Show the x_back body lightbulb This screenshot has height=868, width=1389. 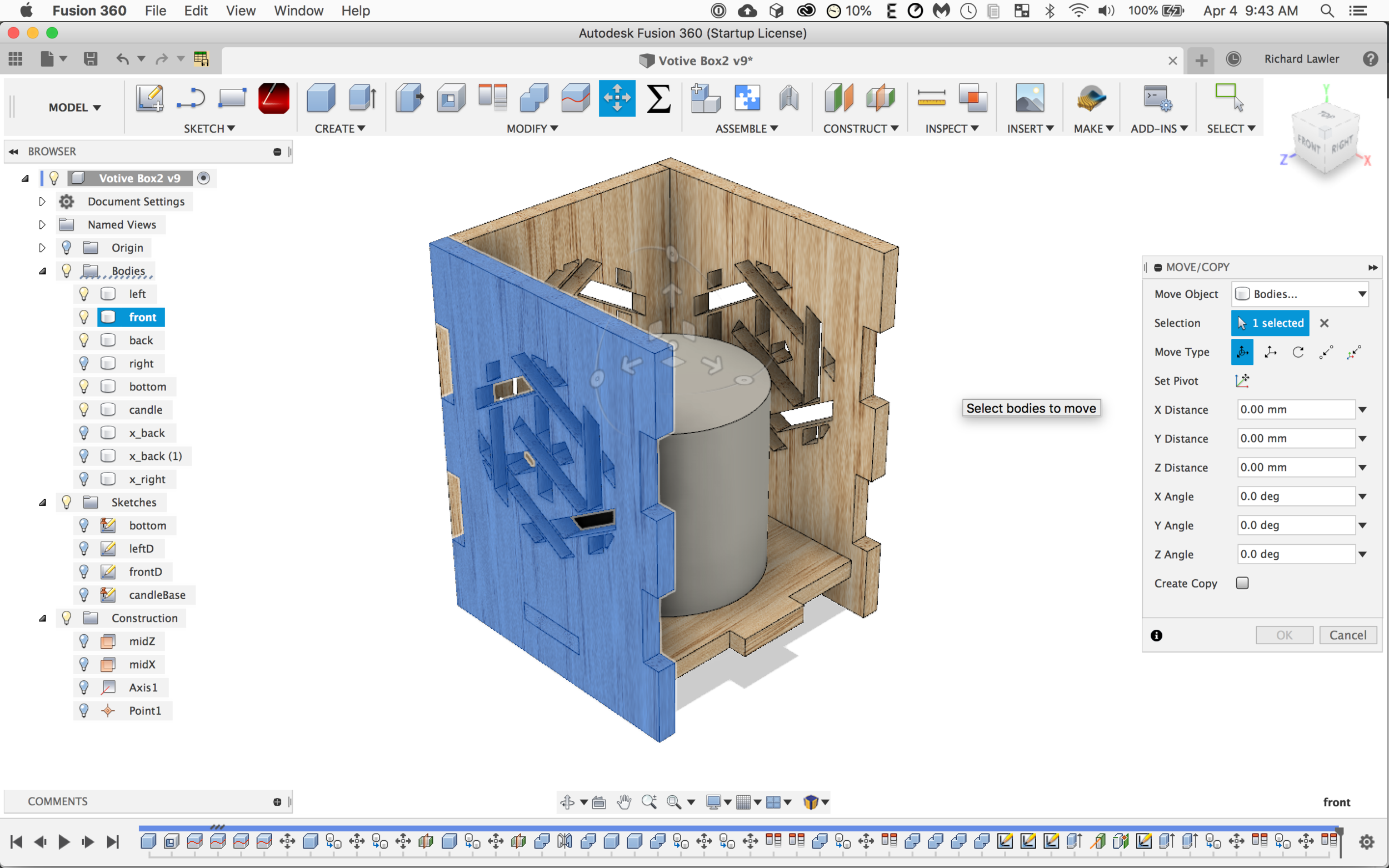(x=84, y=433)
